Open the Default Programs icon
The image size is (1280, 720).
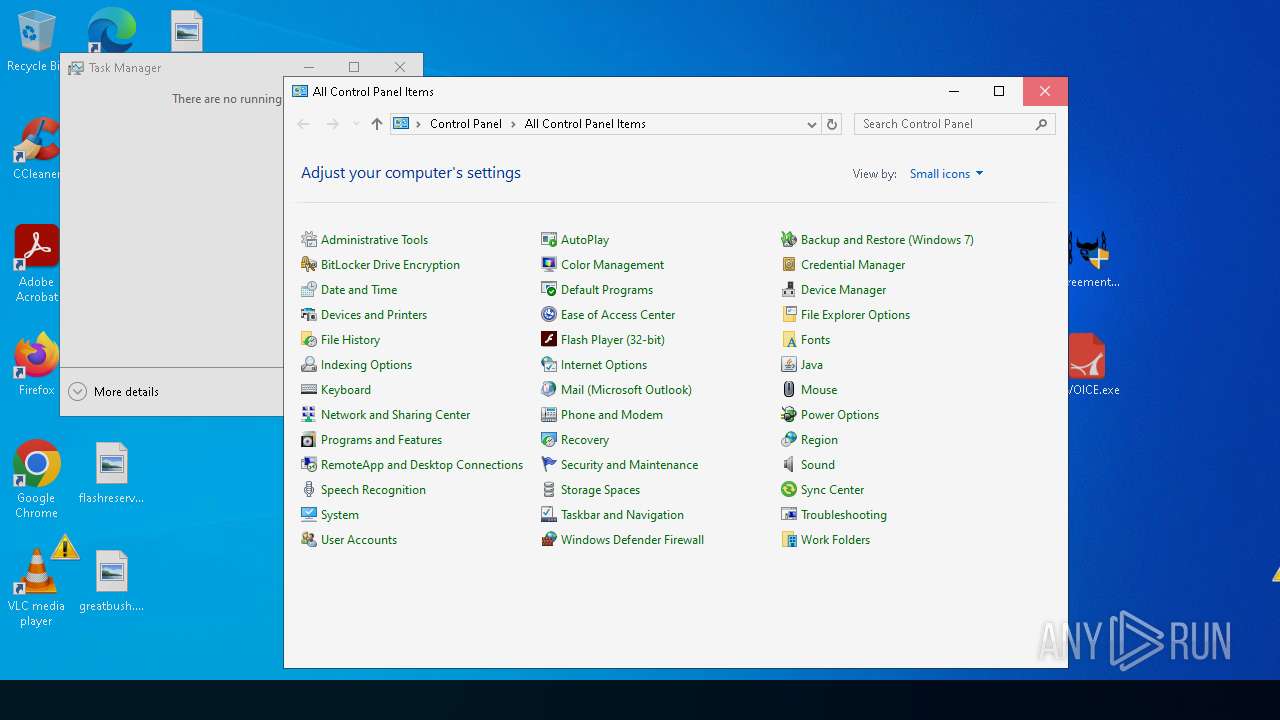(549, 290)
